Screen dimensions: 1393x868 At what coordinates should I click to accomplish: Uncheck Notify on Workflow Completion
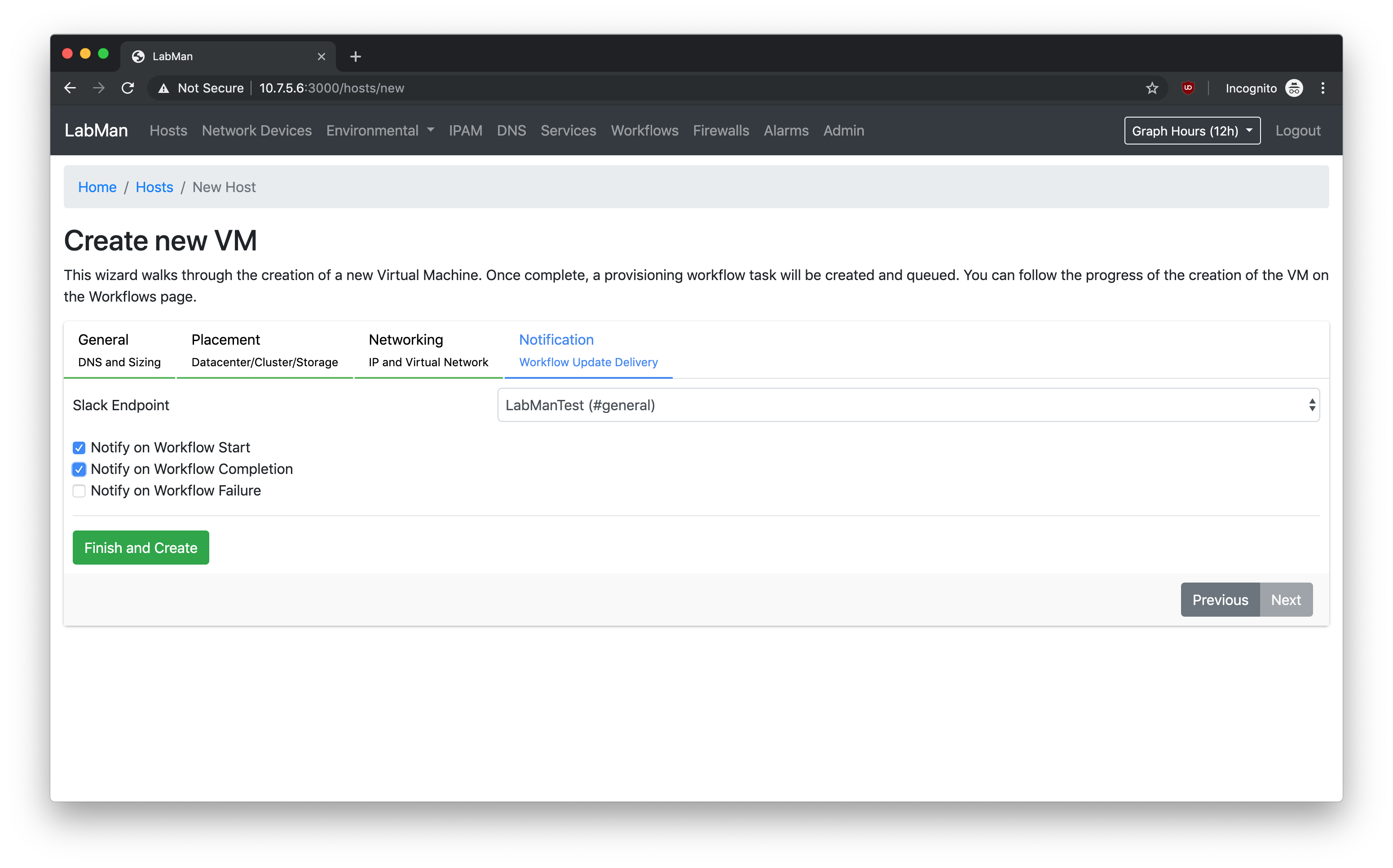(79, 469)
